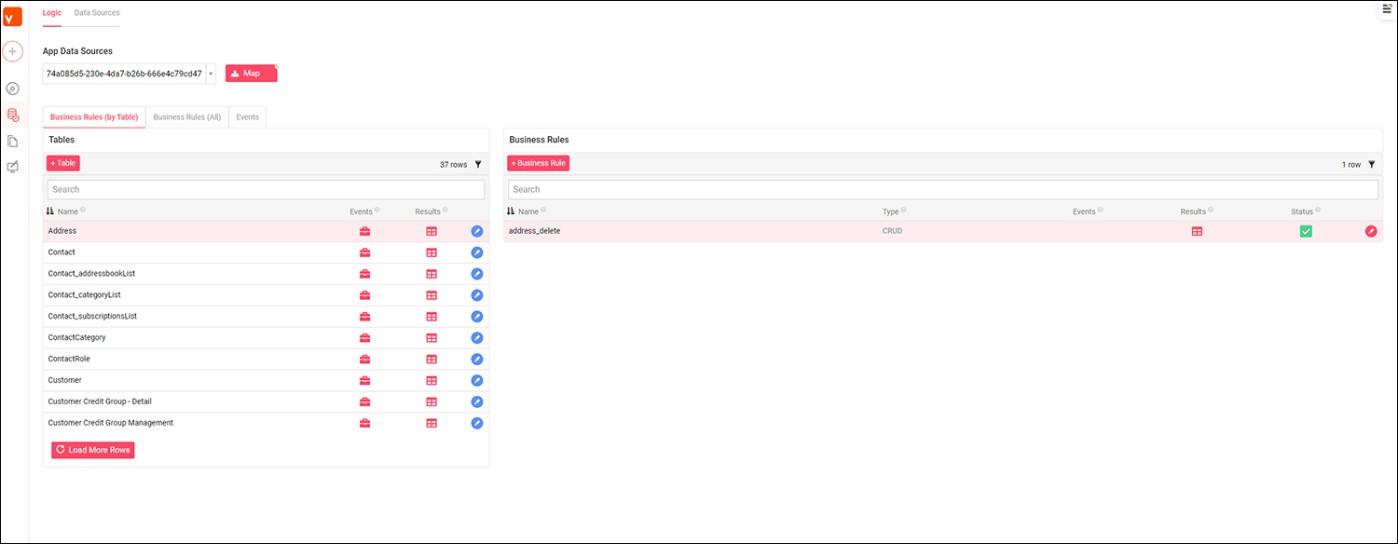Viewport: 1398px width, 544px height.
Task: Open Results grid icon for Customer table
Action: tap(431, 380)
